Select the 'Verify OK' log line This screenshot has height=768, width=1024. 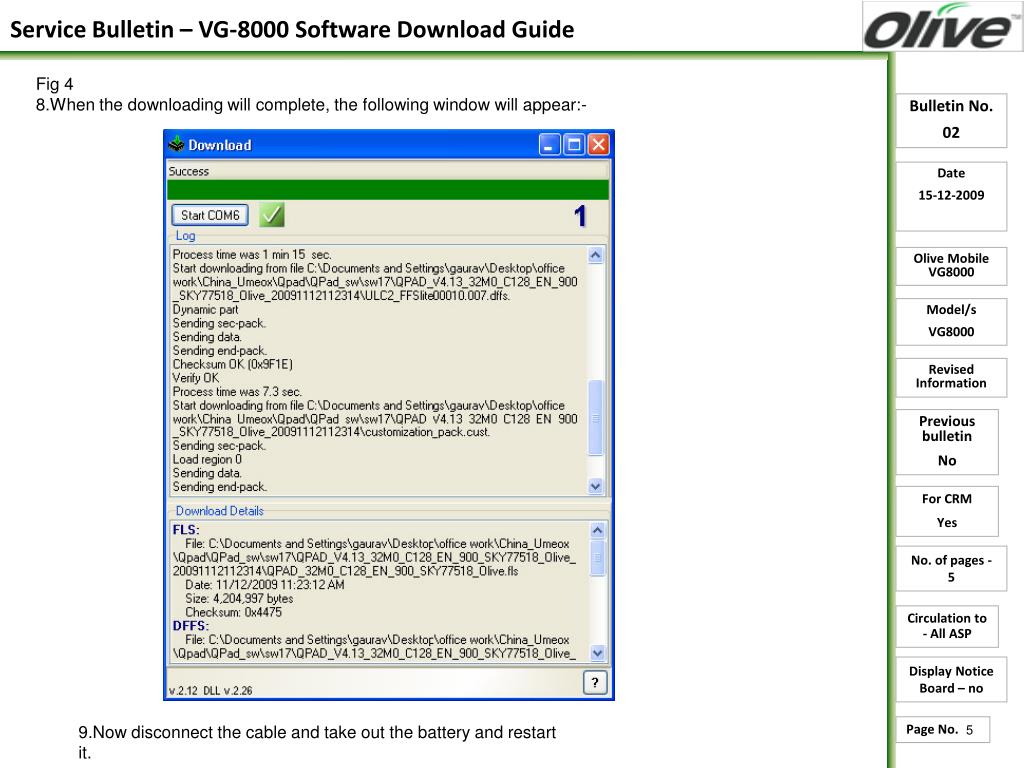(196, 378)
